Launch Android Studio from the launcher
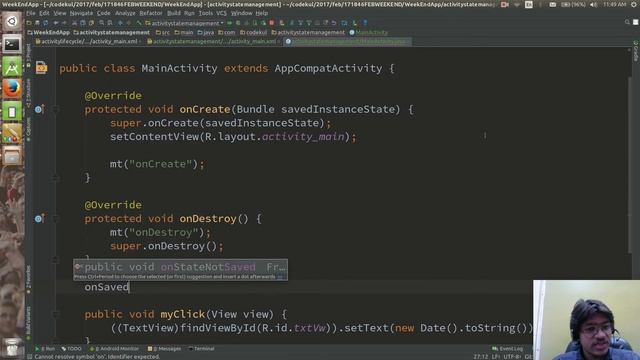640x360 pixels. pos(12,67)
